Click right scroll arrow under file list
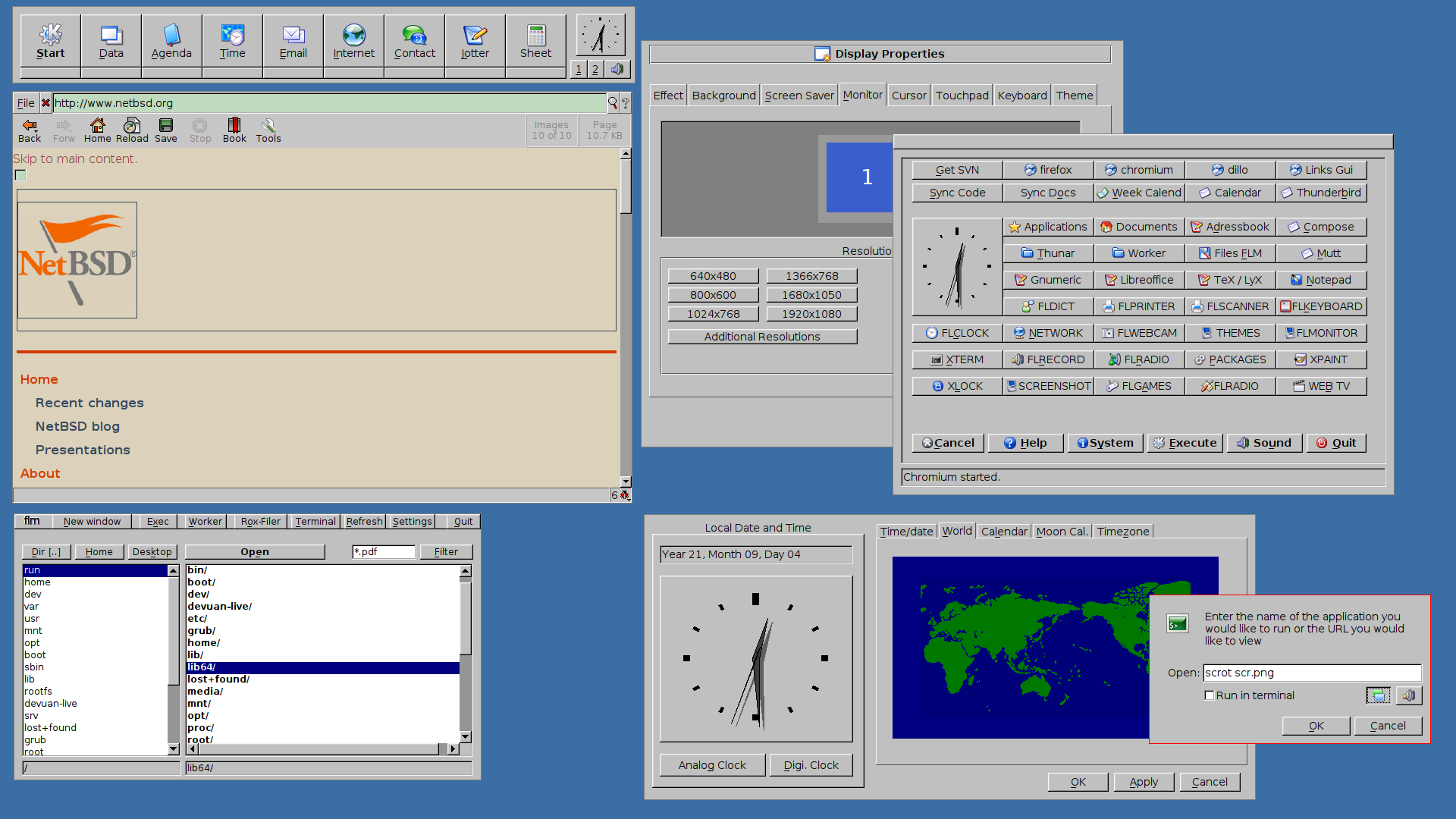Viewport: 1456px width, 819px height. point(453,748)
